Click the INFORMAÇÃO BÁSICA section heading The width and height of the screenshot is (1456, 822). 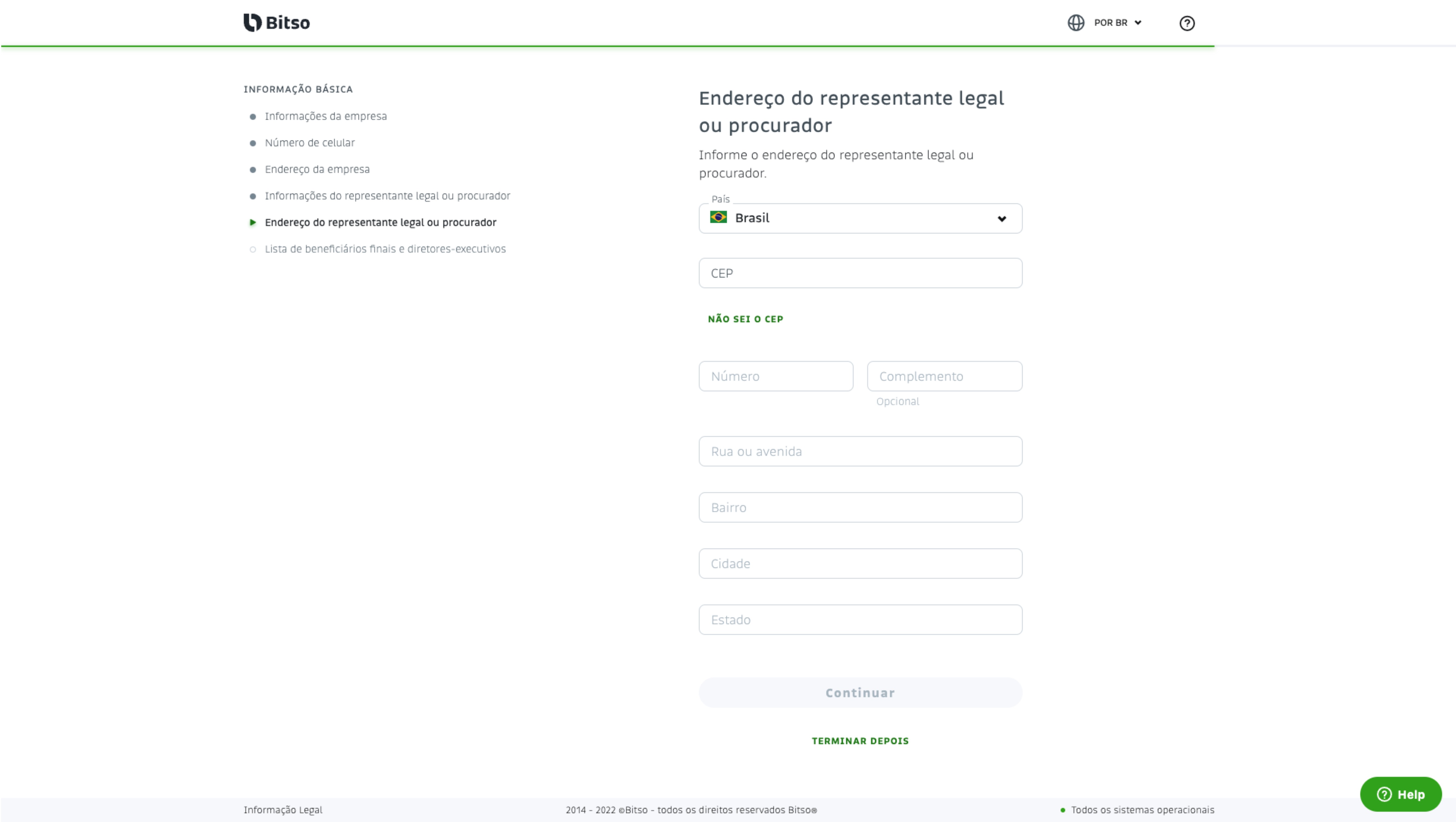click(298, 89)
